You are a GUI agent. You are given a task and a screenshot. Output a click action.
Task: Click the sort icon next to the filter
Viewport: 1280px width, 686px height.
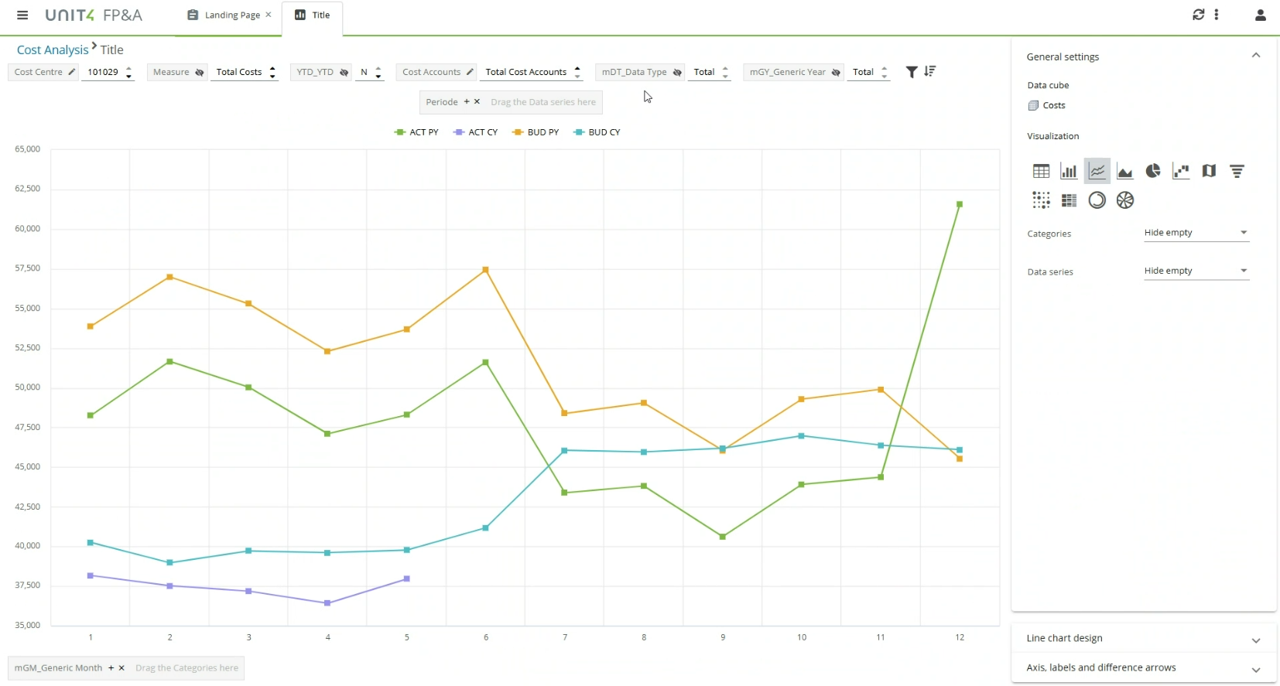coord(929,71)
